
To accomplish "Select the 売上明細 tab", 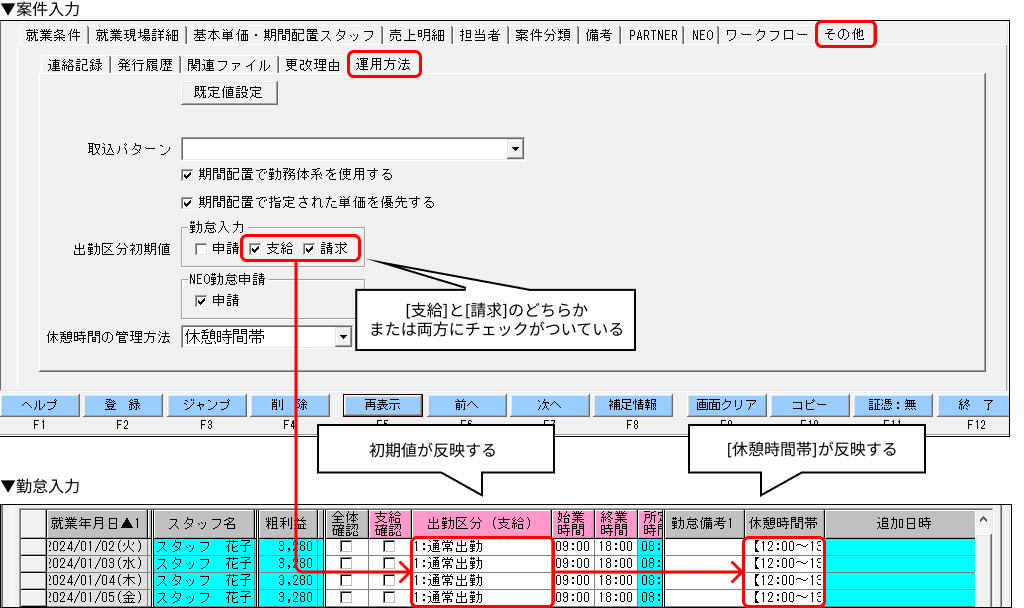I will [x=417, y=35].
